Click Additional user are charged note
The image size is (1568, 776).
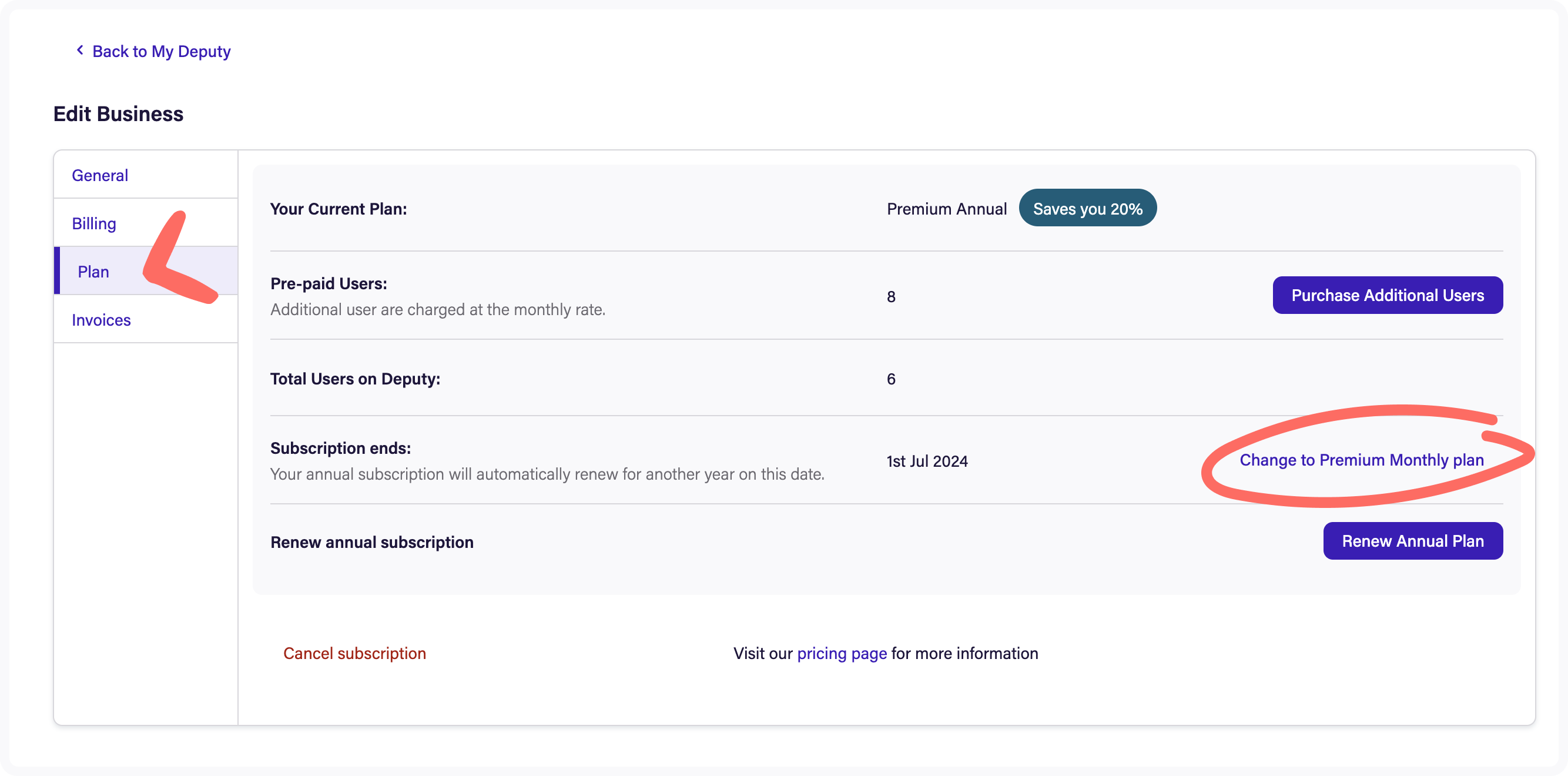(438, 309)
